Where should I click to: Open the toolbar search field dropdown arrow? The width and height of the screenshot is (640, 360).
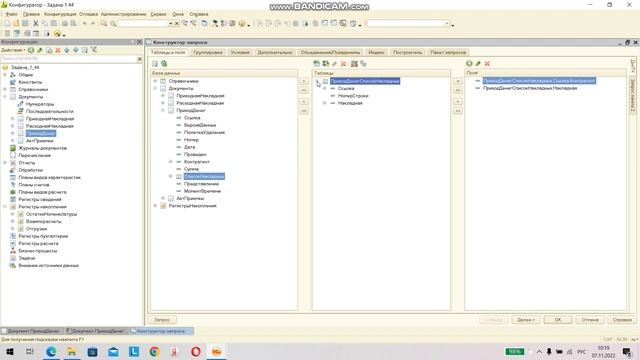(x=171, y=24)
